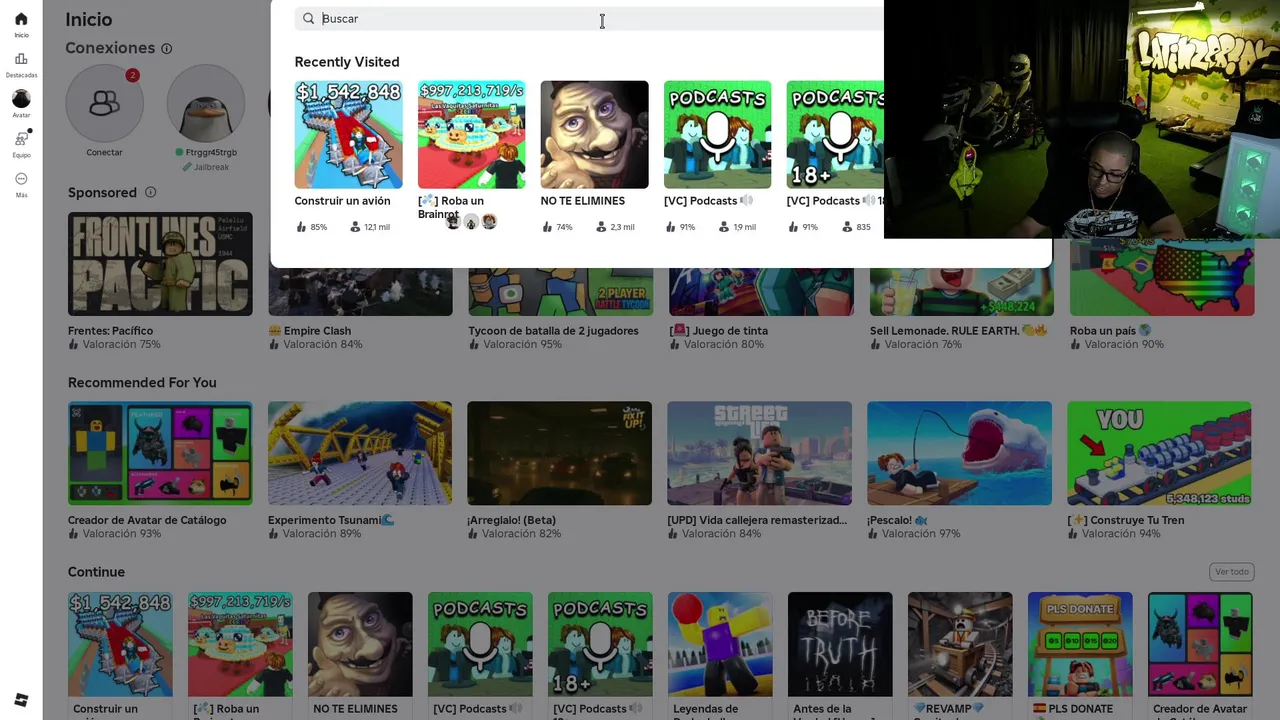
Task: Click the 85% rating under Construir un avión
Action: pos(312,227)
